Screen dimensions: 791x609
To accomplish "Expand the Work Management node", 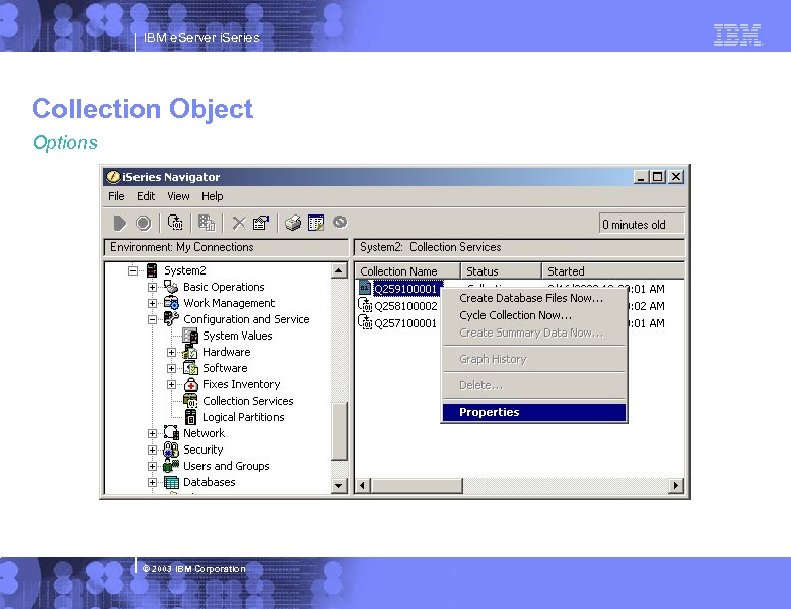I will tap(152, 303).
